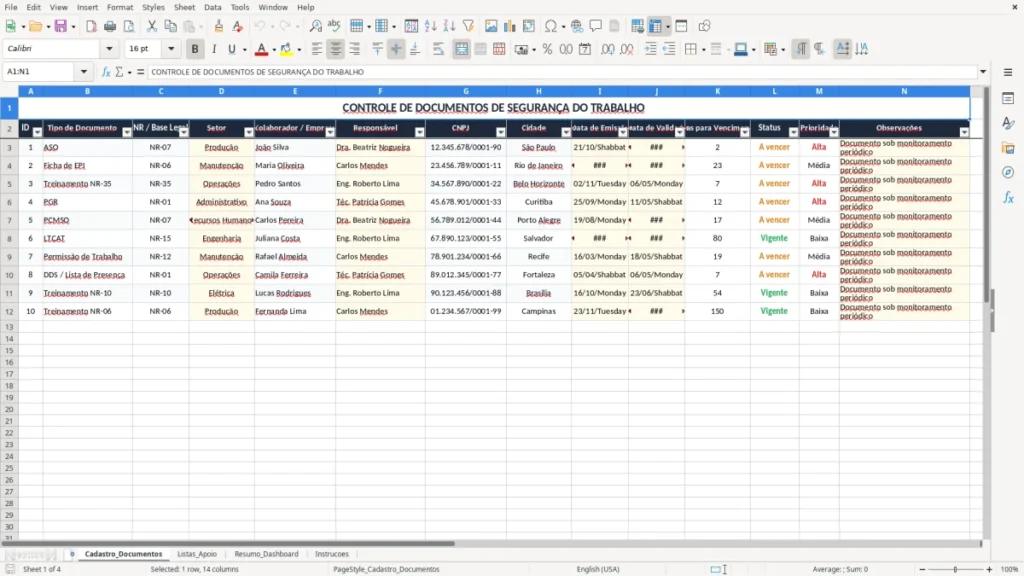Click the sidebar settings hamburger button

[1008, 72]
